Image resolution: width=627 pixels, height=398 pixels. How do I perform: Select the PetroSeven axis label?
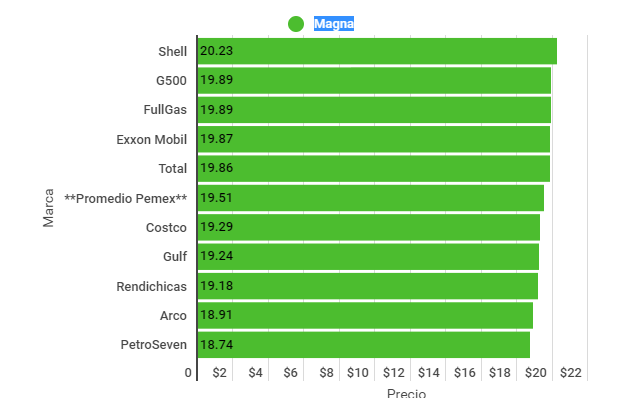click(154, 345)
